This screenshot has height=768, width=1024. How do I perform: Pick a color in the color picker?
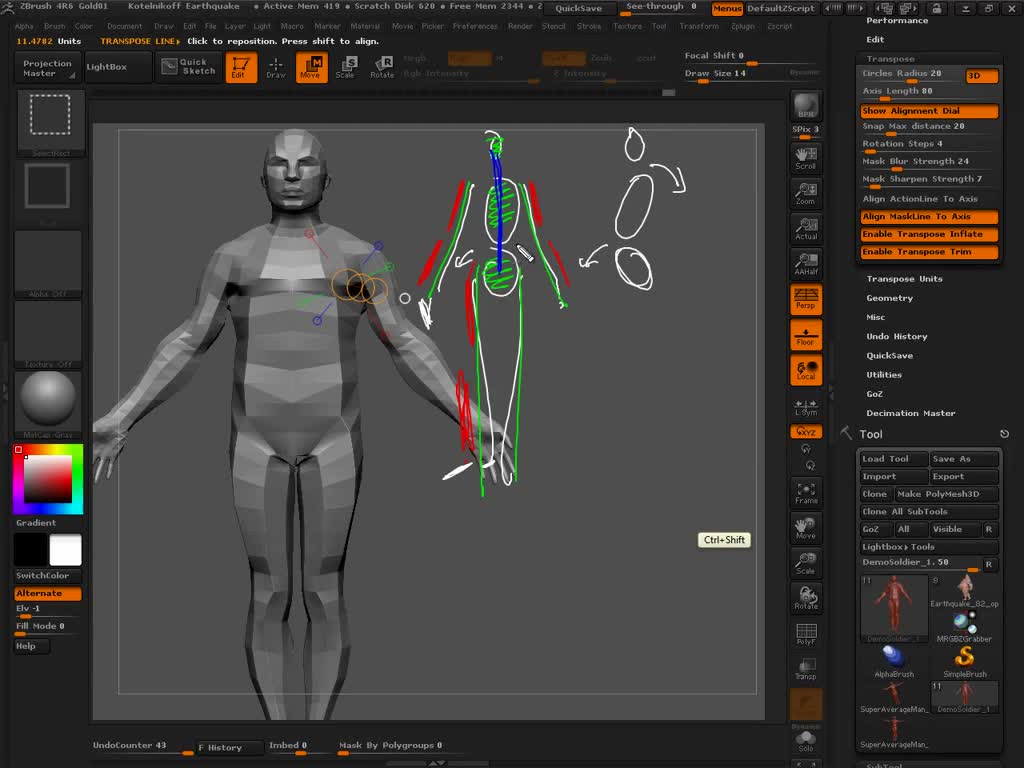point(48,479)
